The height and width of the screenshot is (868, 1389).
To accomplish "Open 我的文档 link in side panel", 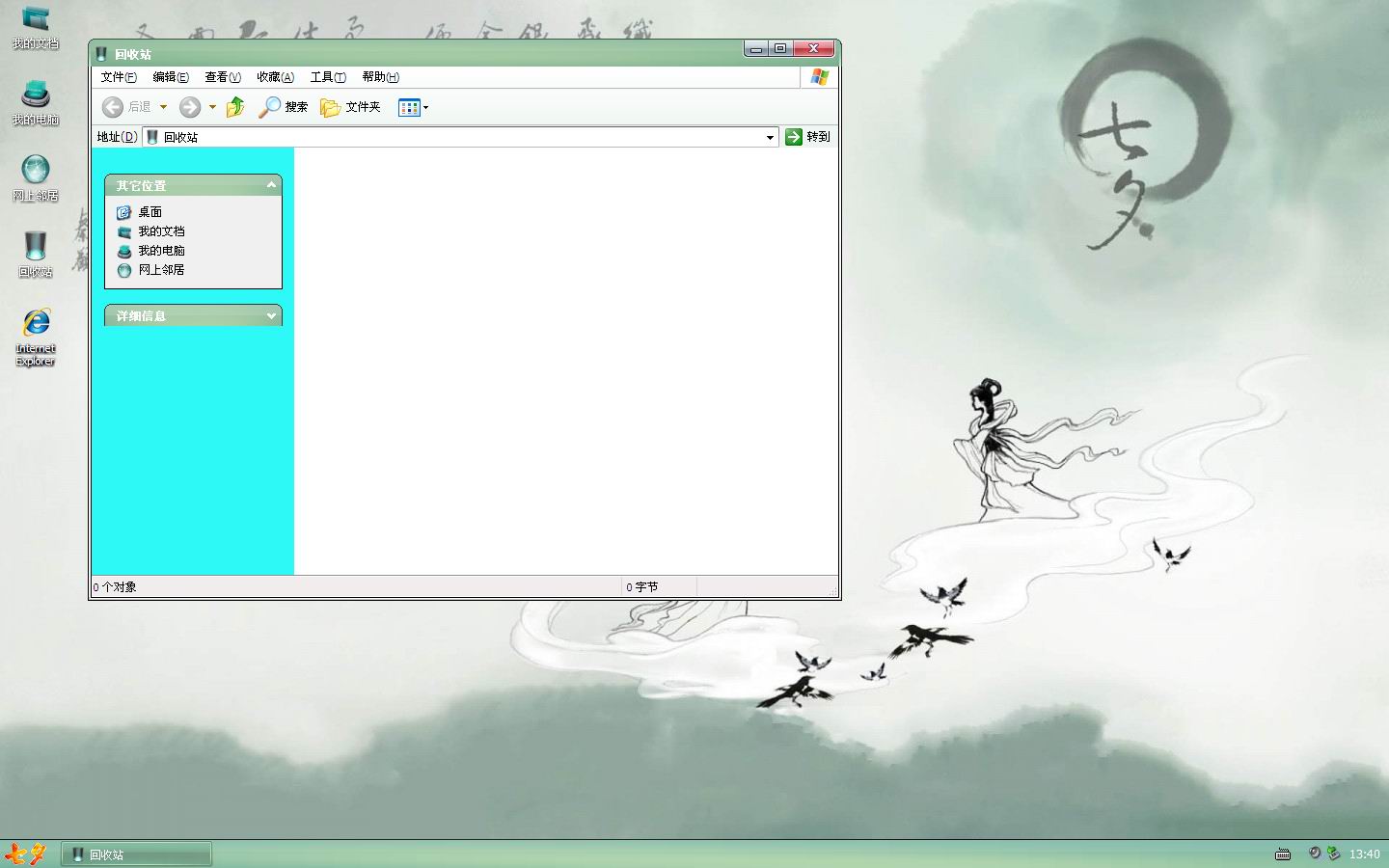I will [x=150, y=231].
